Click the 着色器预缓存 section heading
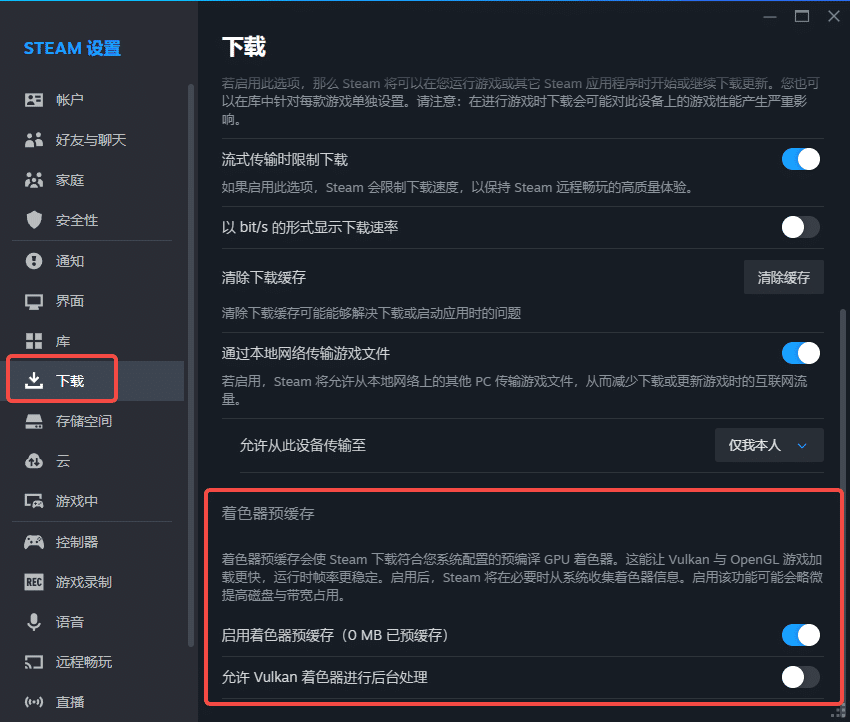Image resolution: width=850 pixels, height=722 pixels. 268,513
